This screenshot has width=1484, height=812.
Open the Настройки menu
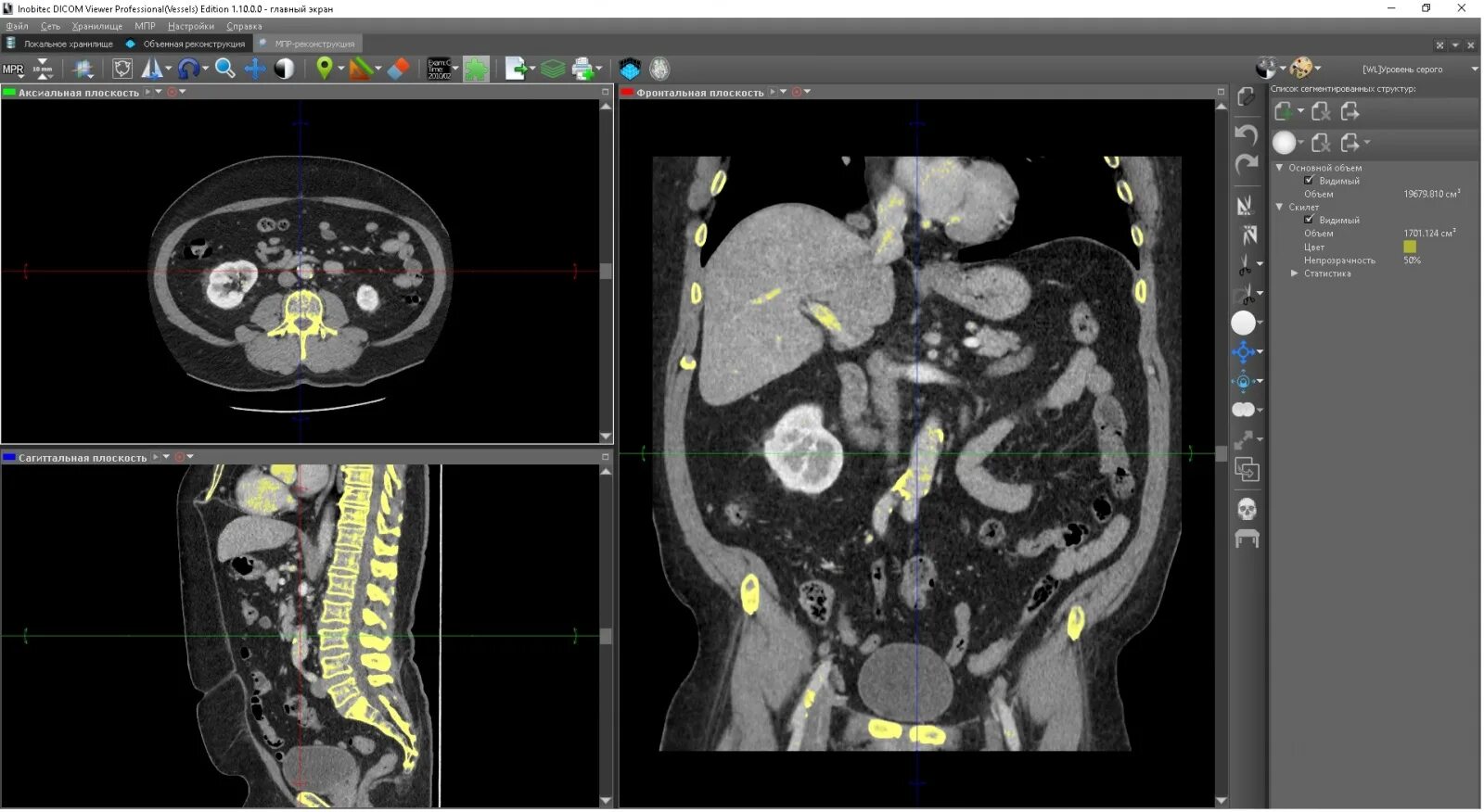tap(191, 26)
